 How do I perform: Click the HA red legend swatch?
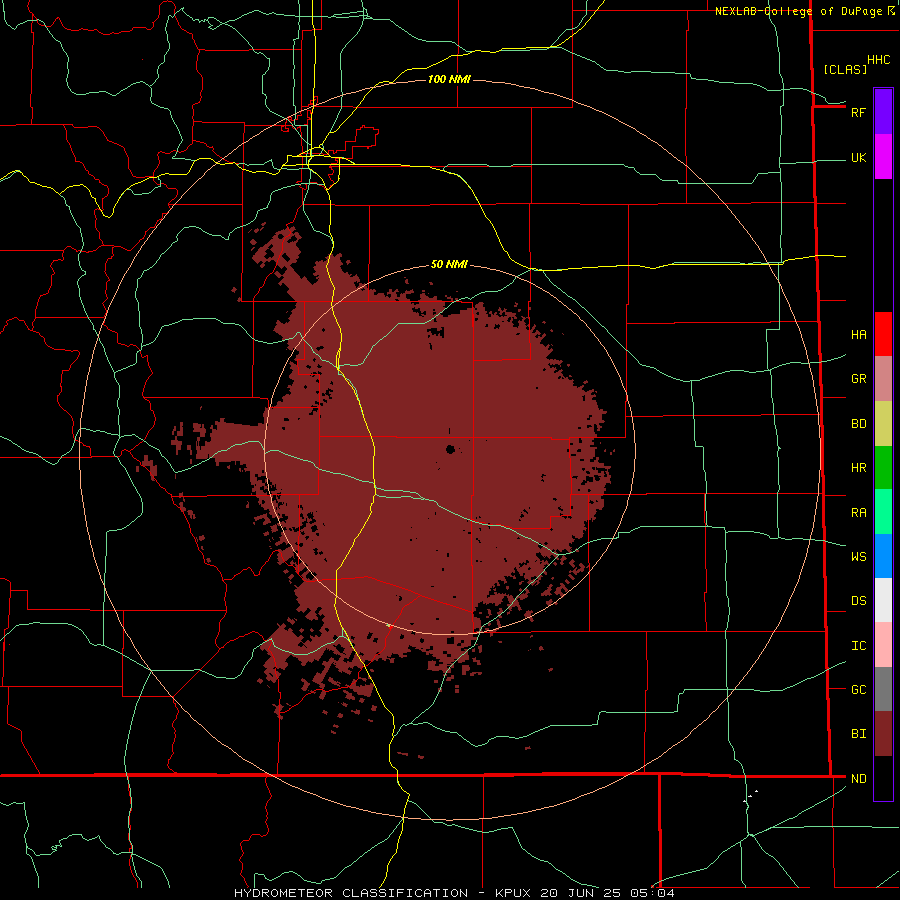[x=883, y=334]
